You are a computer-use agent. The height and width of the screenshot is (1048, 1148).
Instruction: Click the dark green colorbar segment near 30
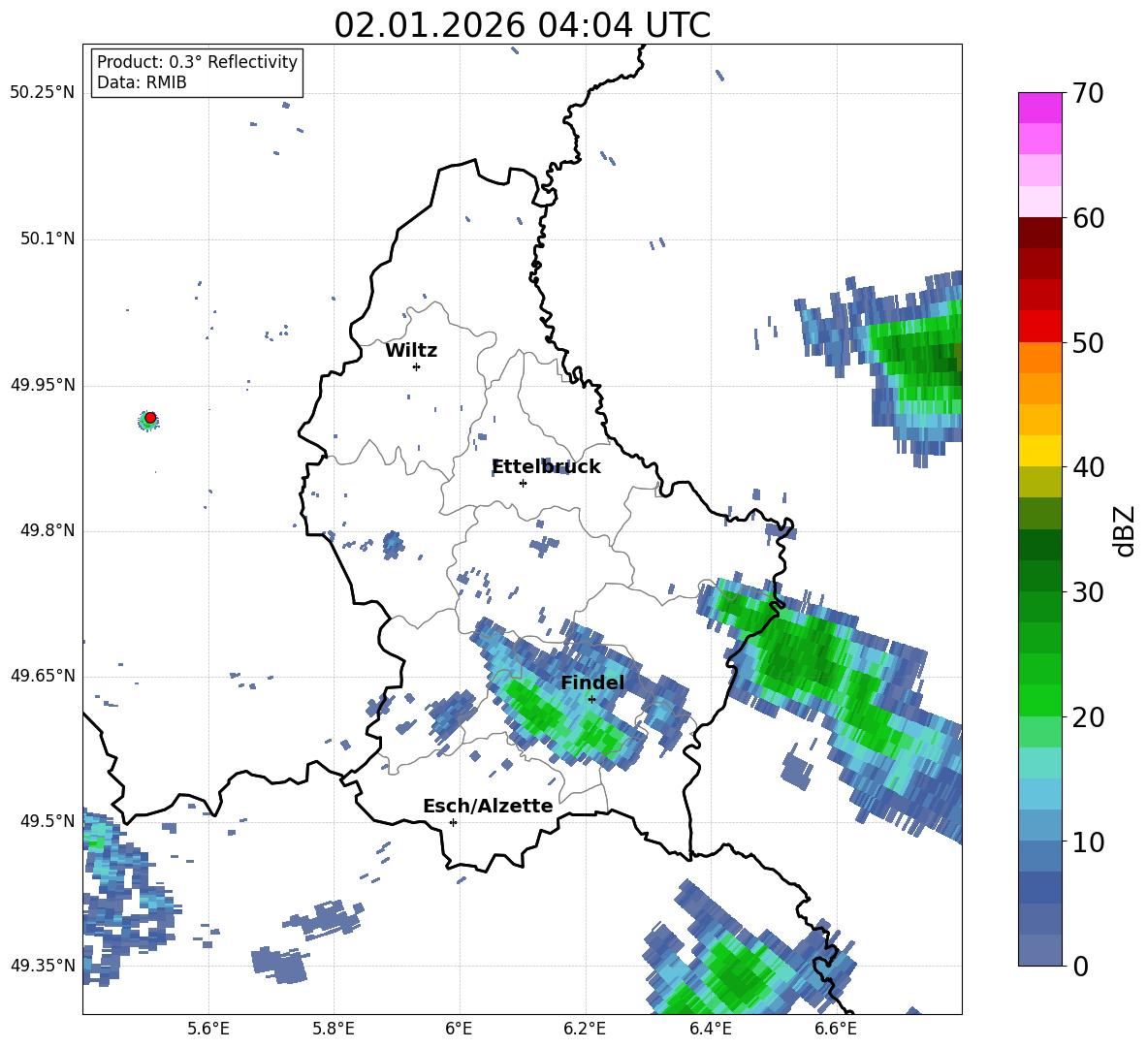click(x=1039, y=576)
